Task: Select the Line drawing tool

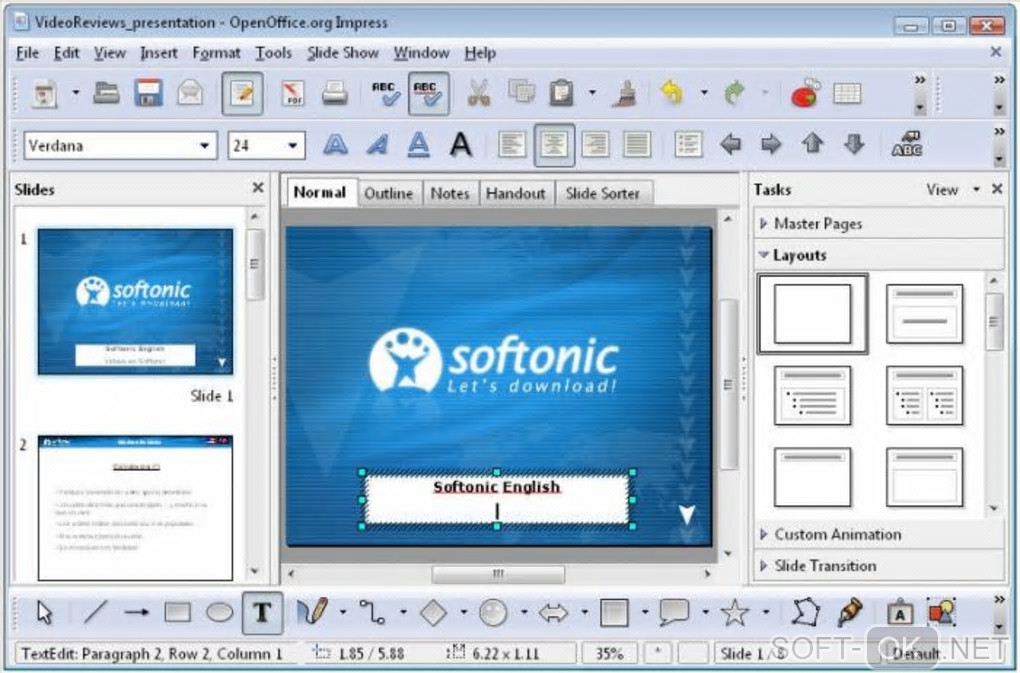Action: (x=95, y=613)
